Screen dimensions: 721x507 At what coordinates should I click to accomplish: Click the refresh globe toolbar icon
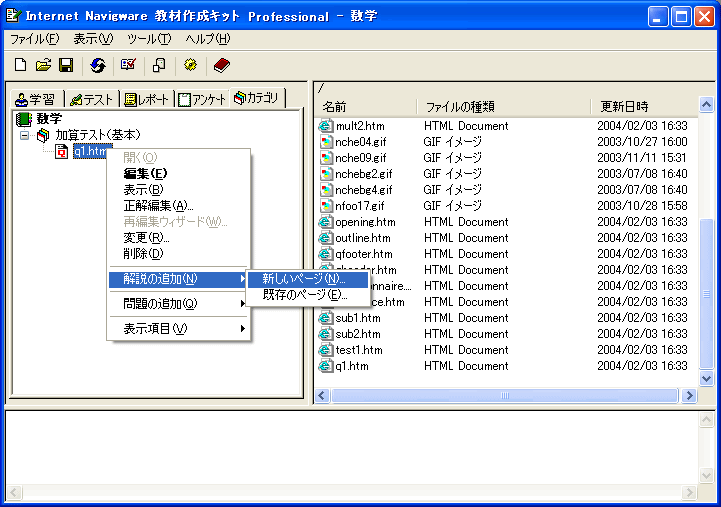click(97, 65)
